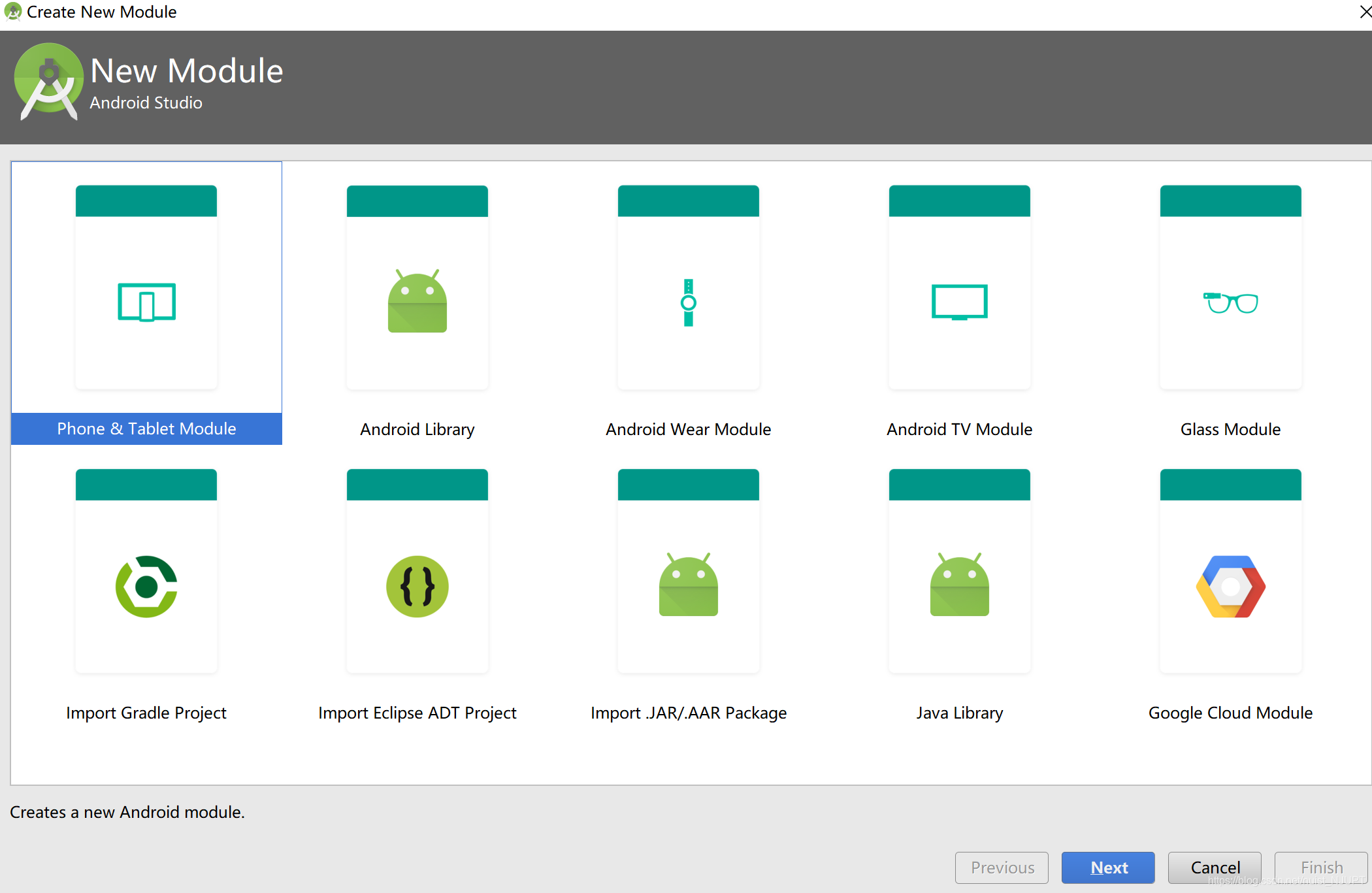The height and width of the screenshot is (893, 1372).
Task: Click the Java Library label
Action: coord(959,713)
